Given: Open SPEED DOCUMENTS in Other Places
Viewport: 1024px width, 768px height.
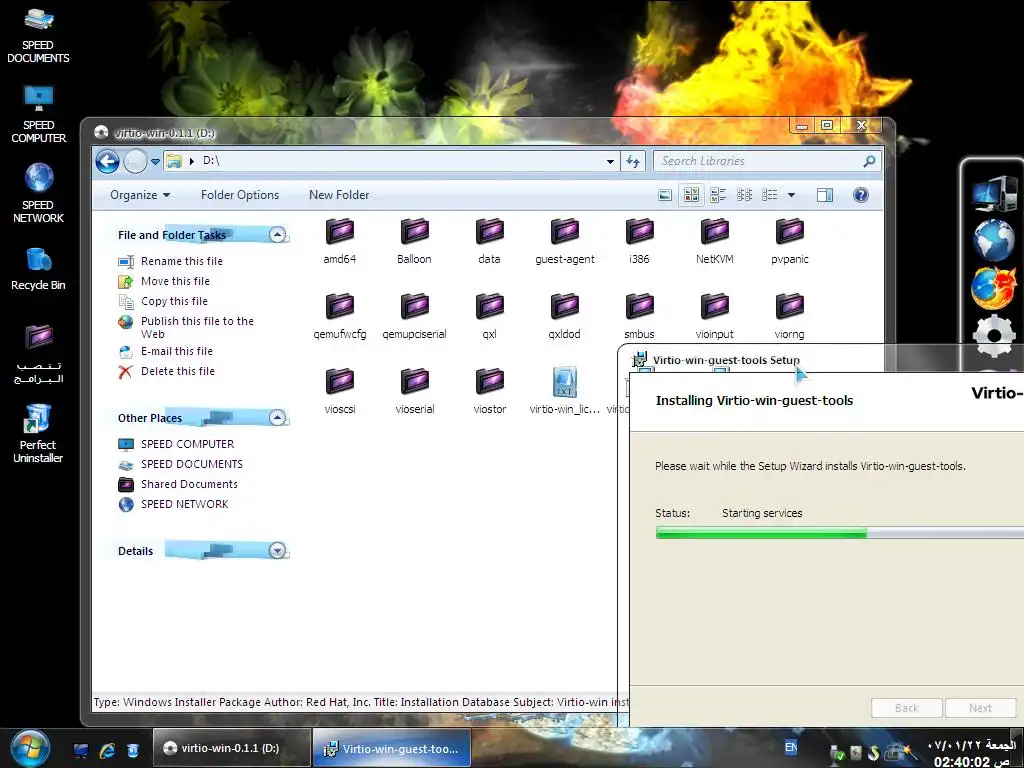Looking at the screenshot, I should (191, 464).
